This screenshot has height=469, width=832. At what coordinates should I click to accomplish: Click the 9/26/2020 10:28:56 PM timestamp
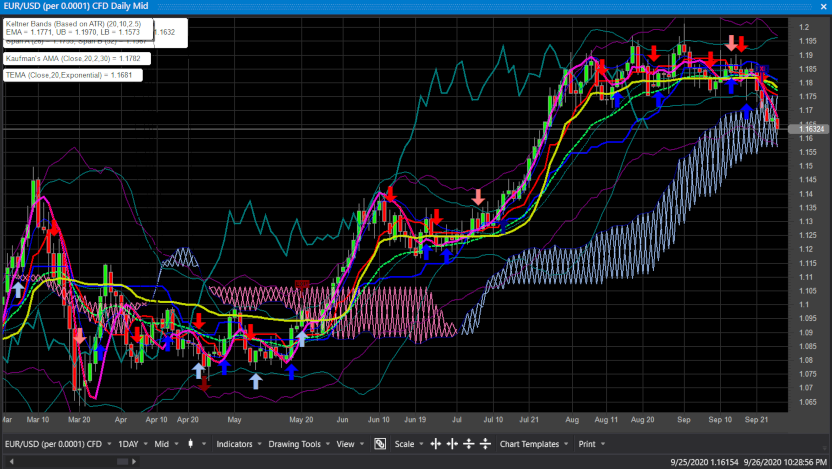(x=785, y=462)
